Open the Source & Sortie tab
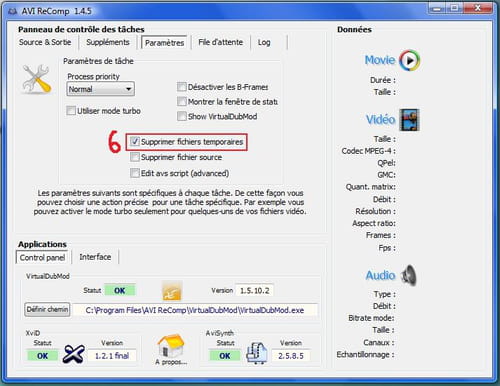500x386 pixels. point(45,42)
